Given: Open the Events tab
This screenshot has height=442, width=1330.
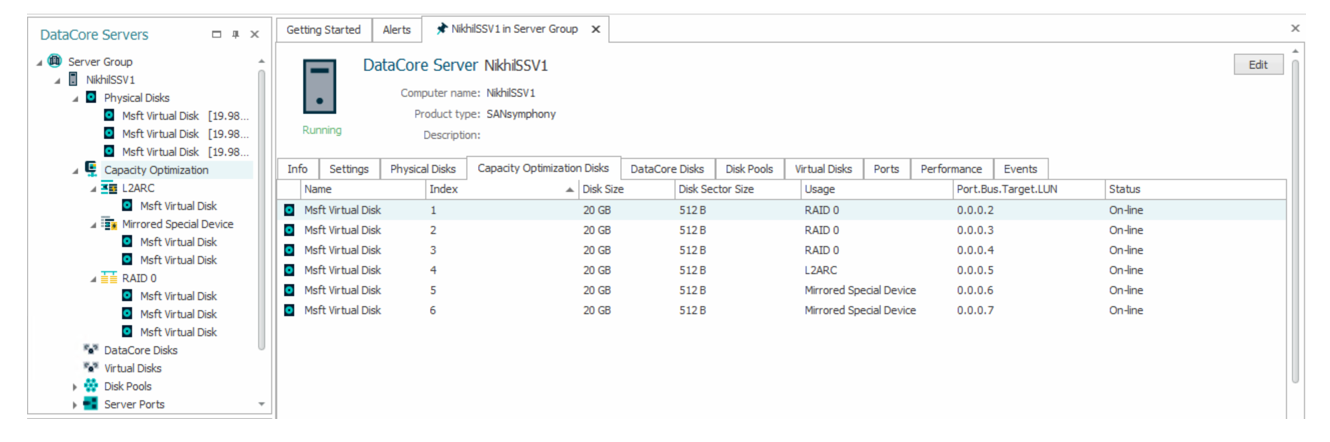Looking at the screenshot, I should pyautogui.click(x=1021, y=169).
